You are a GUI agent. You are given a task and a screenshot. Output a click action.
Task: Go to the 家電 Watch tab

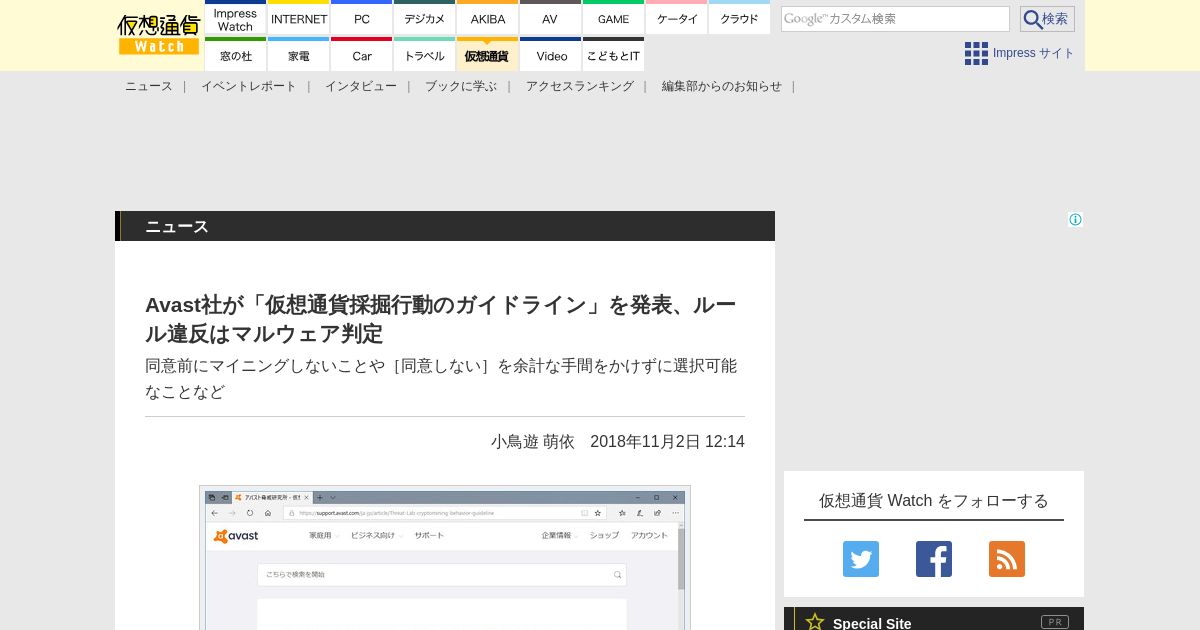click(x=299, y=55)
